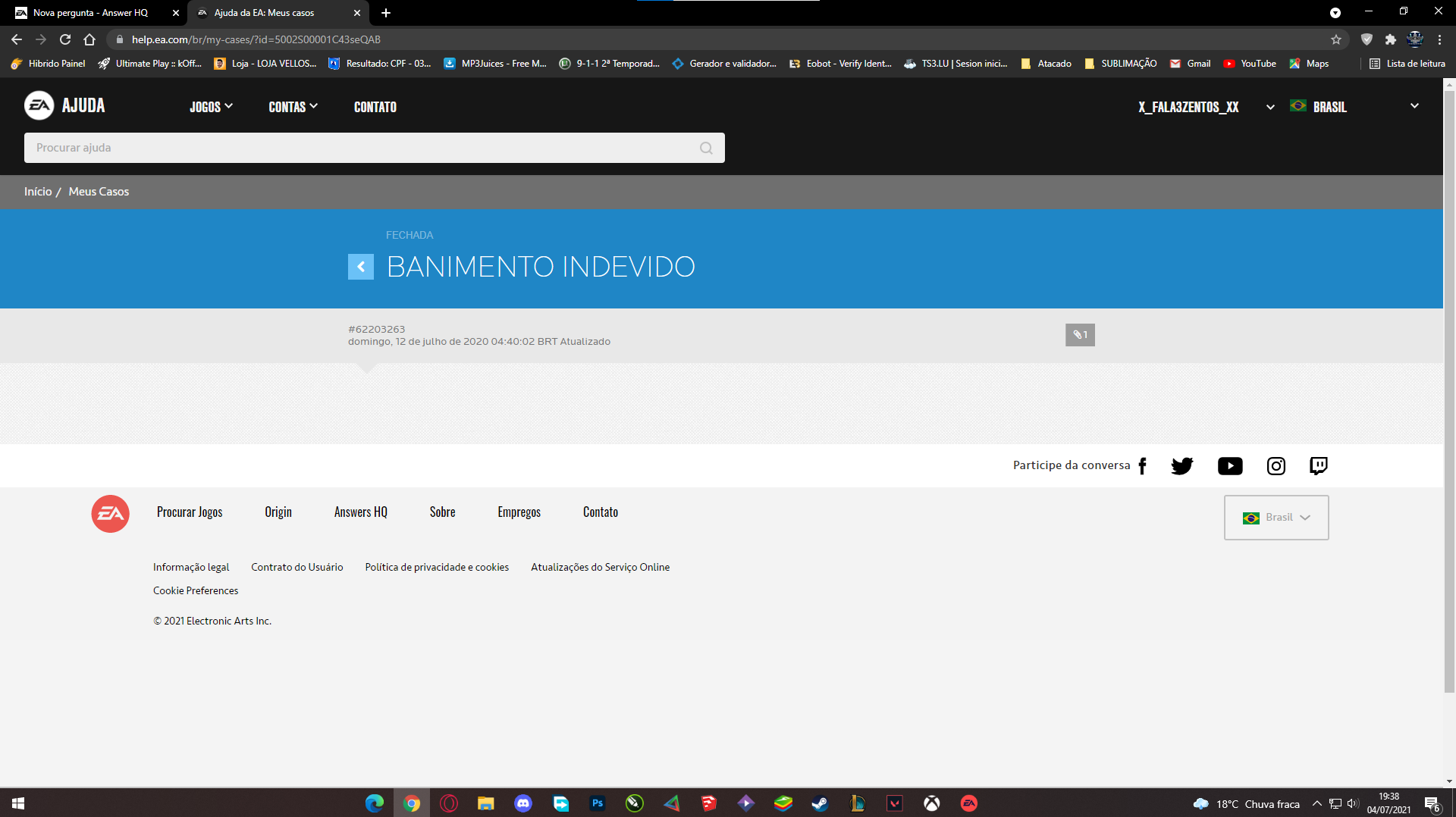Open EA Twitter page icon
The image size is (1456, 817).
(1182, 466)
